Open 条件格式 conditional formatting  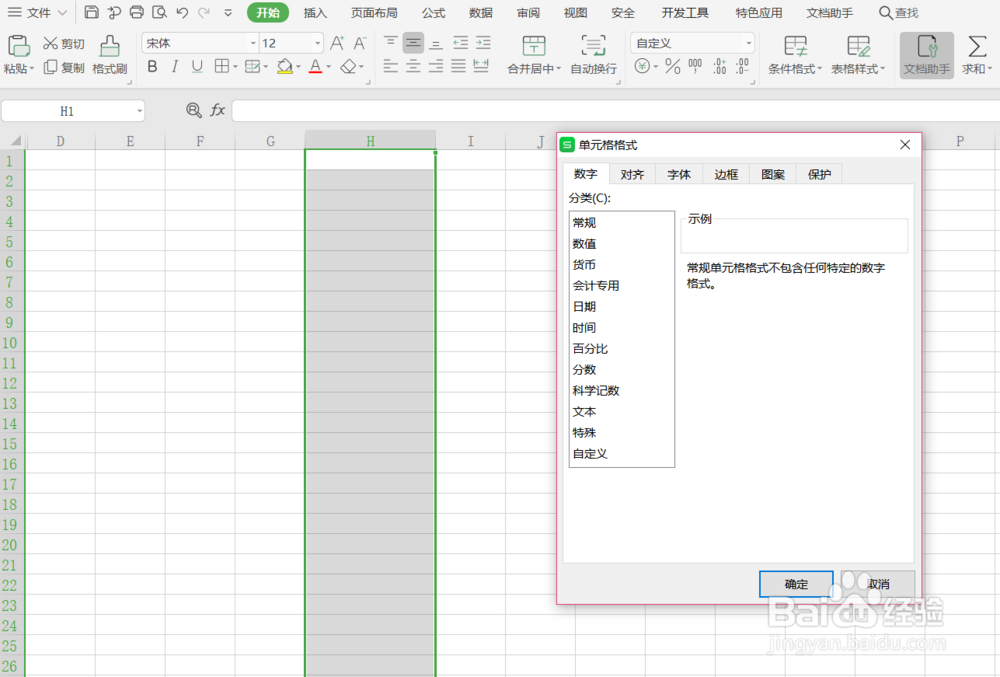click(794, 55)
